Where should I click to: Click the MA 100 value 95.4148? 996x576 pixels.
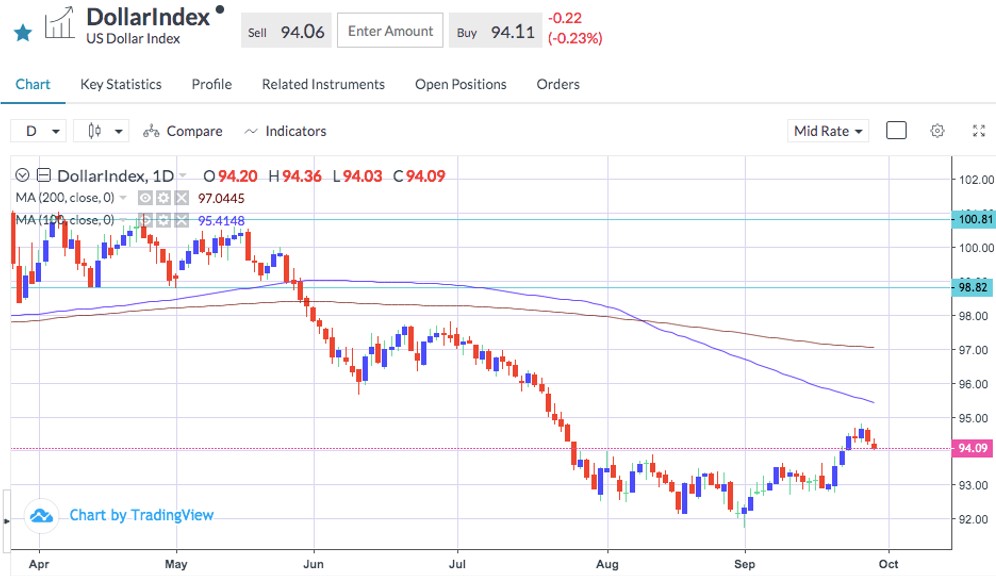click(x=221, y=220)
